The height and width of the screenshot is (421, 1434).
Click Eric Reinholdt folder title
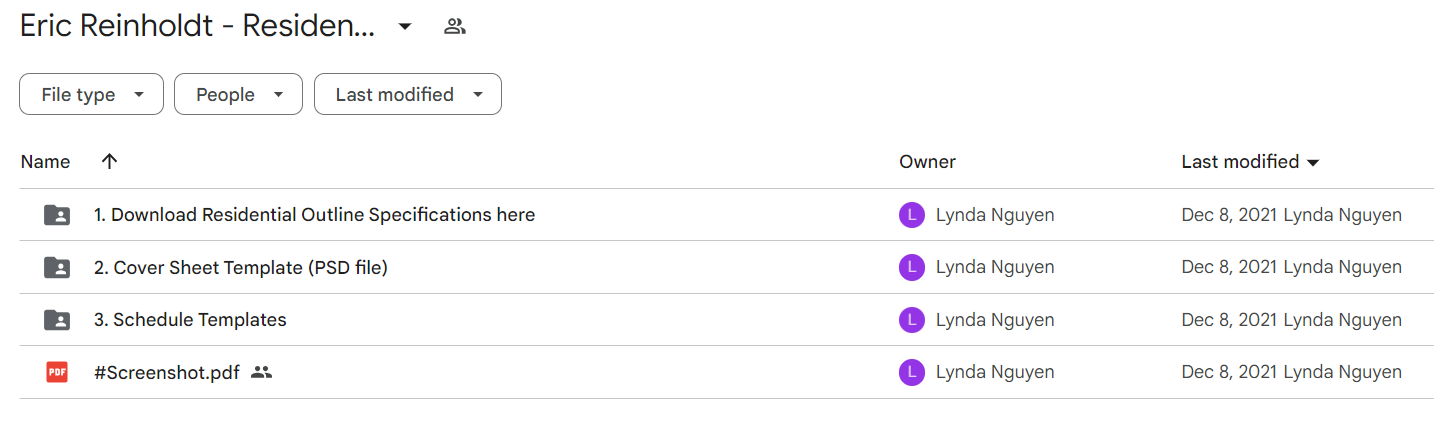click(198, 27)
